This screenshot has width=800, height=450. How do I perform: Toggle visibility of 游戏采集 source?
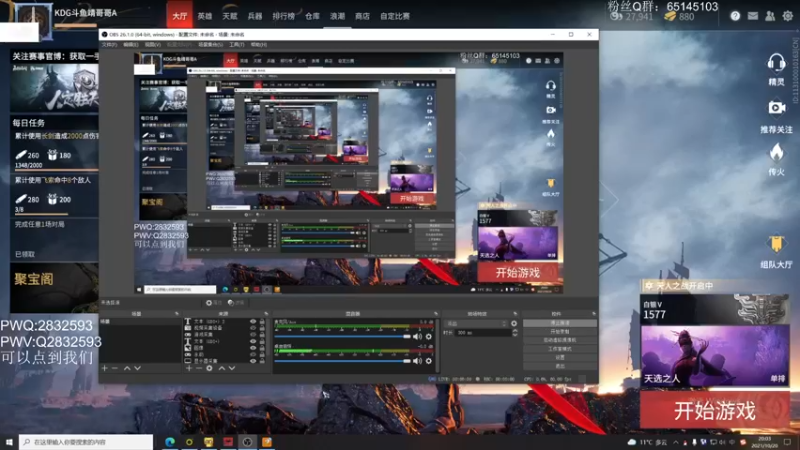point(253,335)
